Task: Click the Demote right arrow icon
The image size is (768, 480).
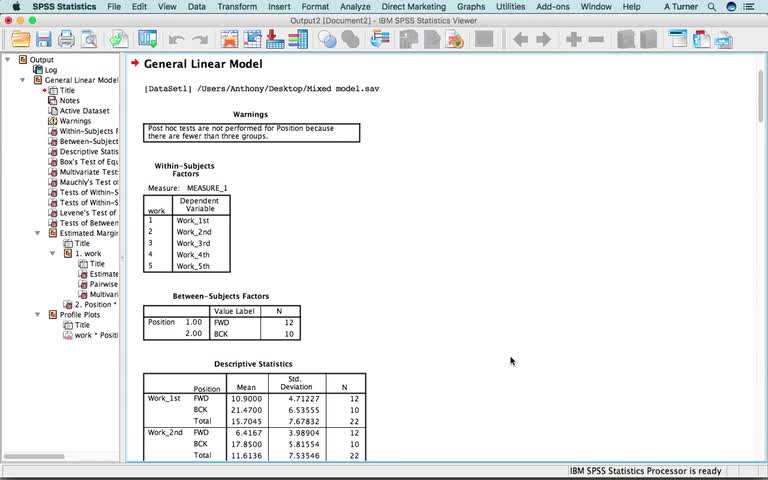Action: pos(543,39)
